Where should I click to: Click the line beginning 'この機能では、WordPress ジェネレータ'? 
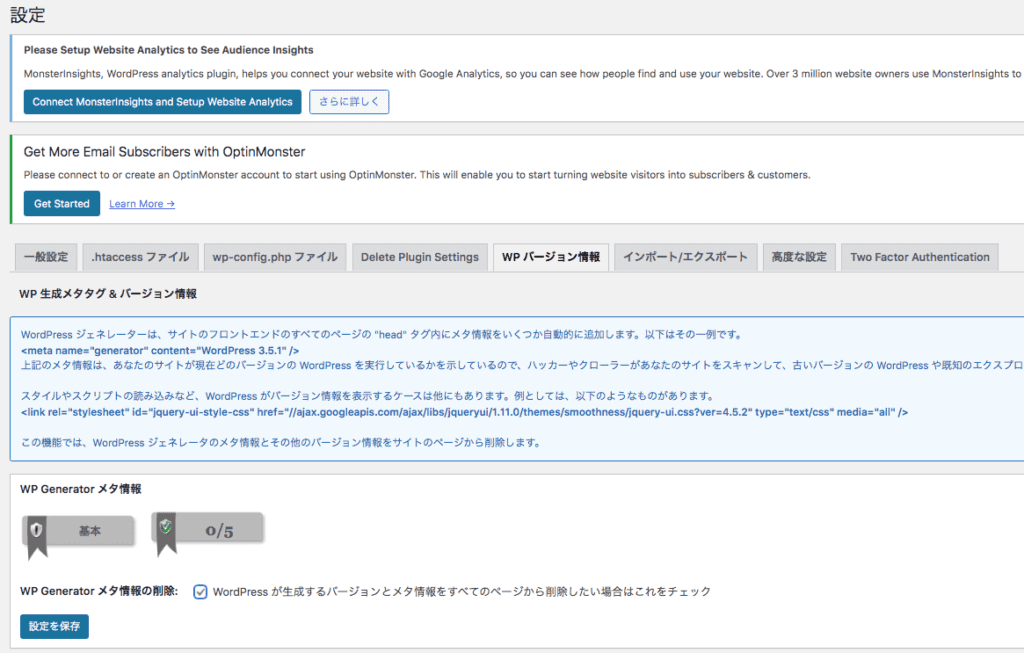(x=281, y=443)
